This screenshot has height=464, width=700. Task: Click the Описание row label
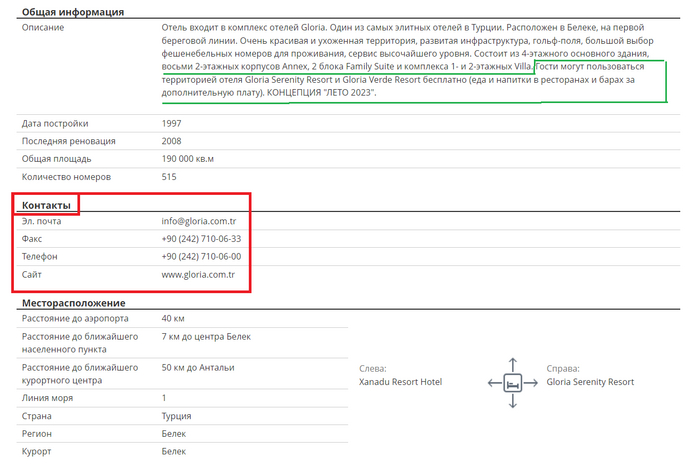(43, 28)
